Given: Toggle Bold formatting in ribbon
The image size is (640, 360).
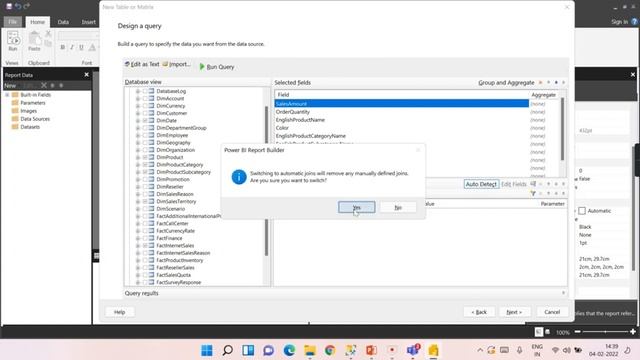Looking at the screenshot, I should pos(62,47).
